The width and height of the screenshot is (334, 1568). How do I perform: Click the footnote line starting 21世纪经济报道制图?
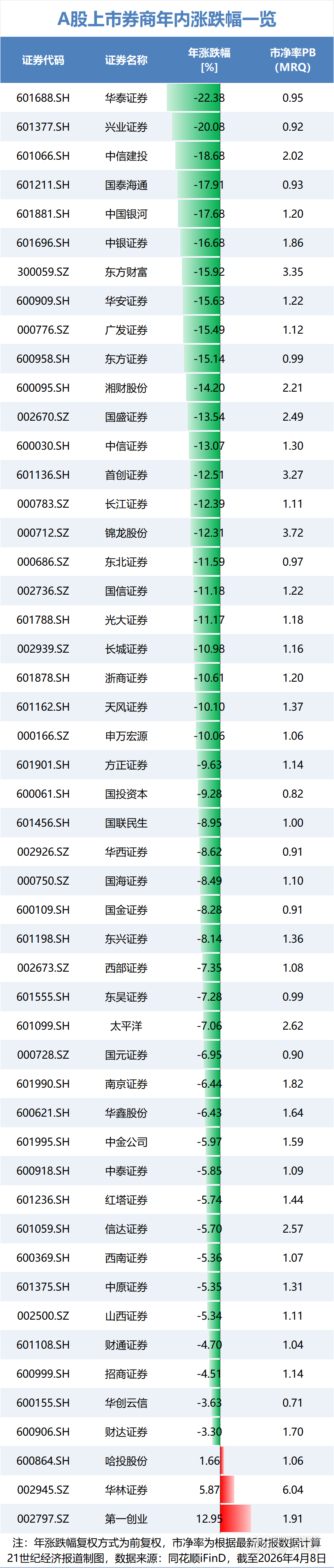click(167, 1558)
